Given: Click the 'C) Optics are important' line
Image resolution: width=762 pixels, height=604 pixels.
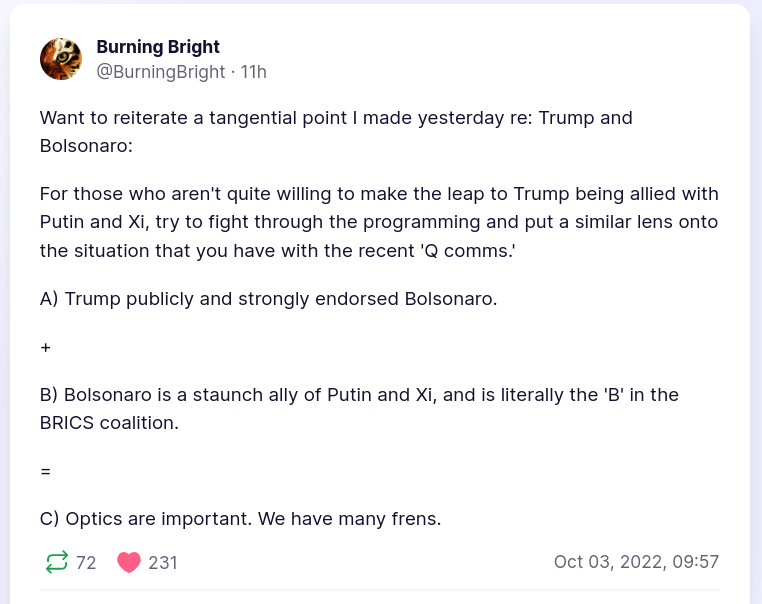Looking at the screenshot, I should click(x=240, y=519).
